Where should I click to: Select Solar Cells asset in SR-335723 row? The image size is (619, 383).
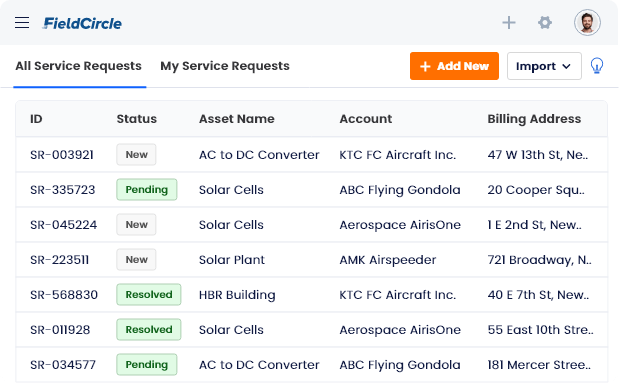[x=231, y=190]
